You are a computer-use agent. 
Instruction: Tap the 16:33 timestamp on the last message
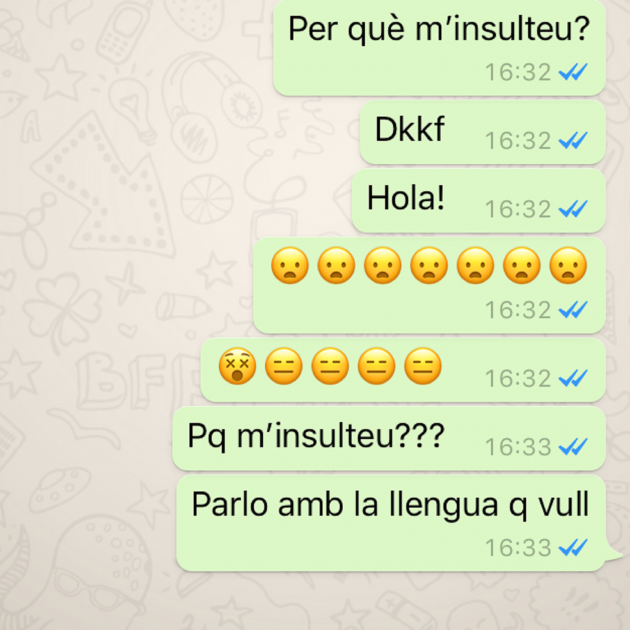click(518, 548)
